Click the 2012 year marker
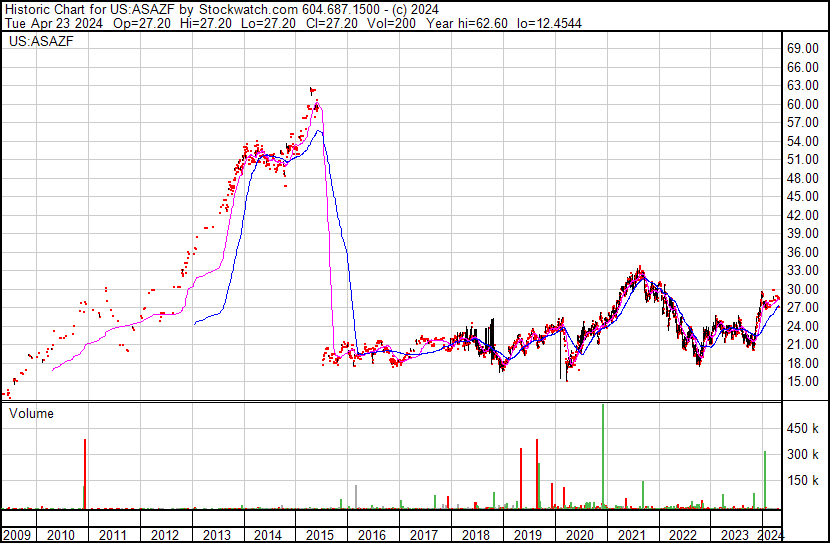This screenshot has width=830, height=543. [164, 535]
